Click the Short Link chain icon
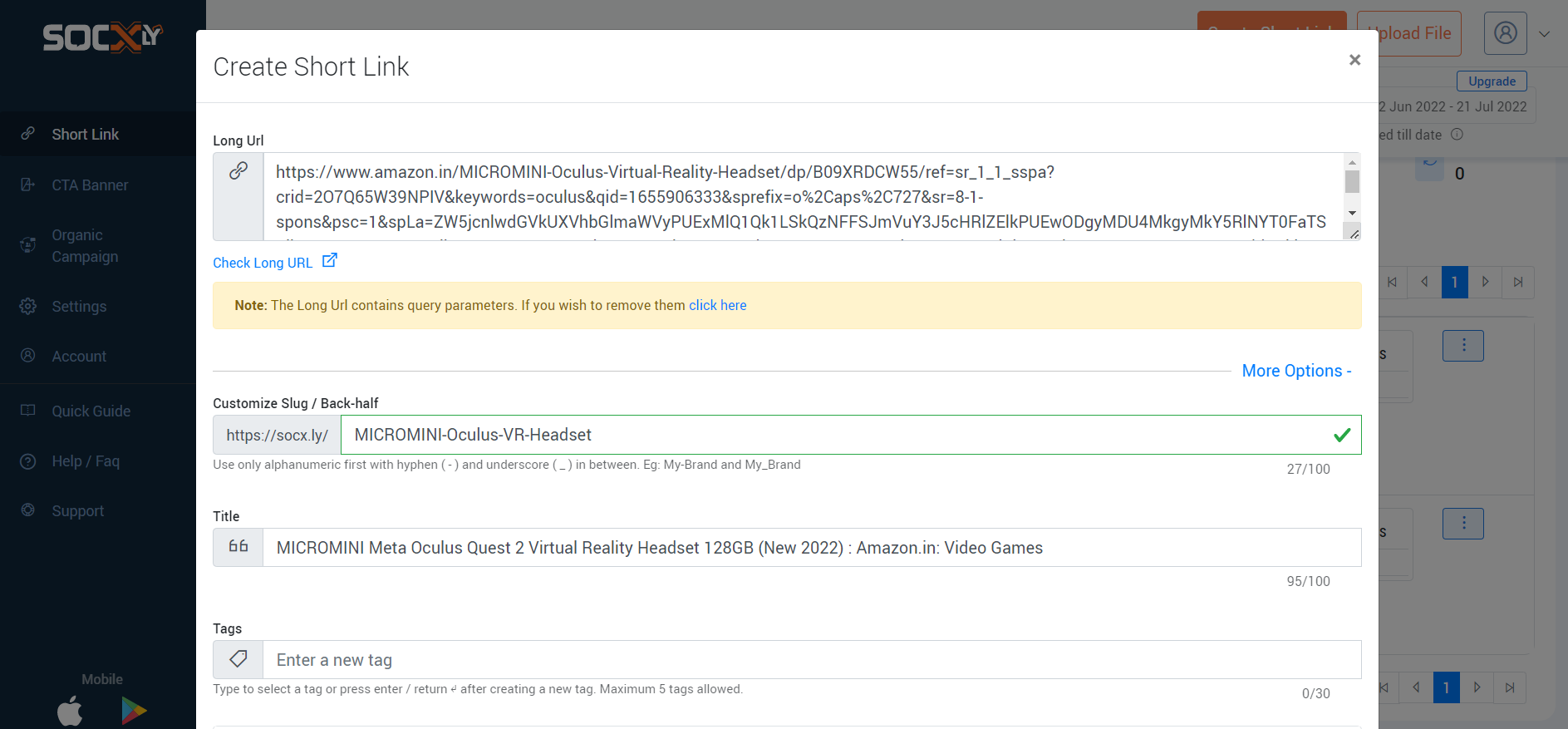Screen dimensions: 1568x729 (28, 133)
